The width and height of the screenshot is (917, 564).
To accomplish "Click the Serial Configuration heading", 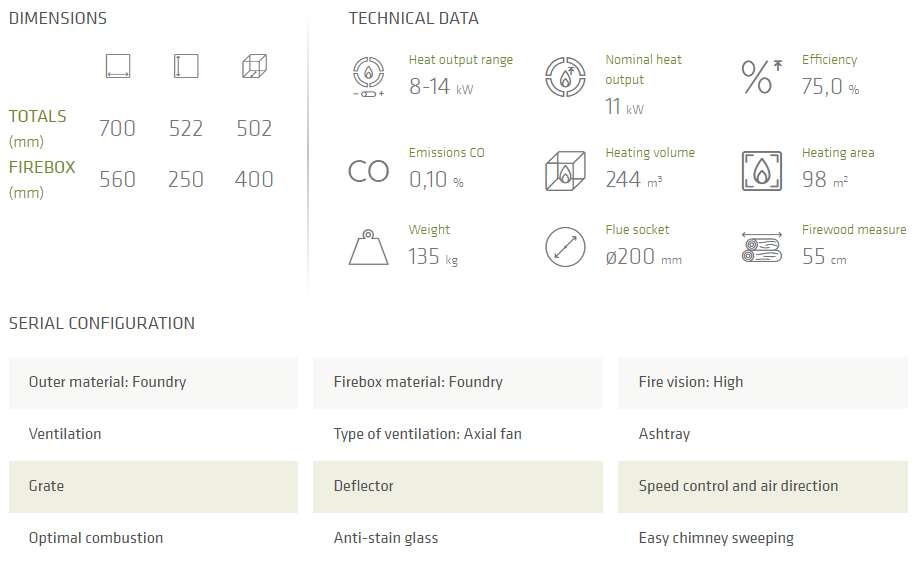I will tap(102, 323).
